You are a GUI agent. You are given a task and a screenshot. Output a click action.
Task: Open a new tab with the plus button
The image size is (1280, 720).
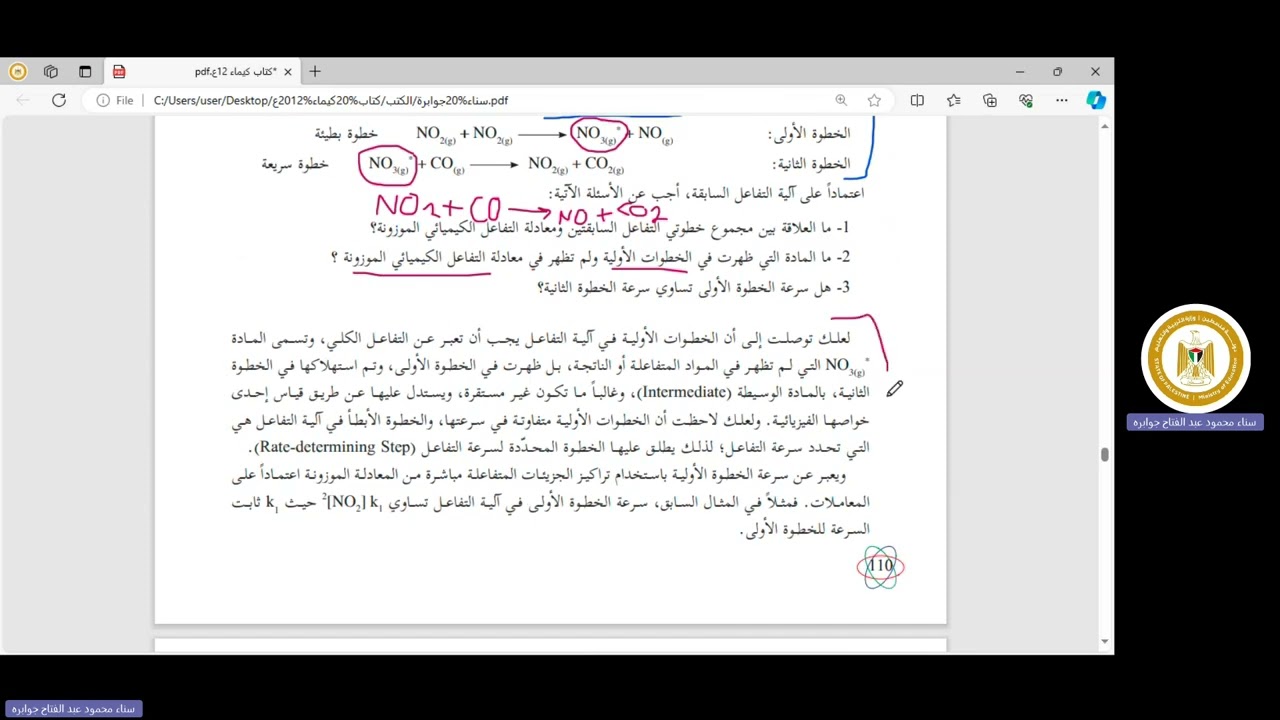315,71
